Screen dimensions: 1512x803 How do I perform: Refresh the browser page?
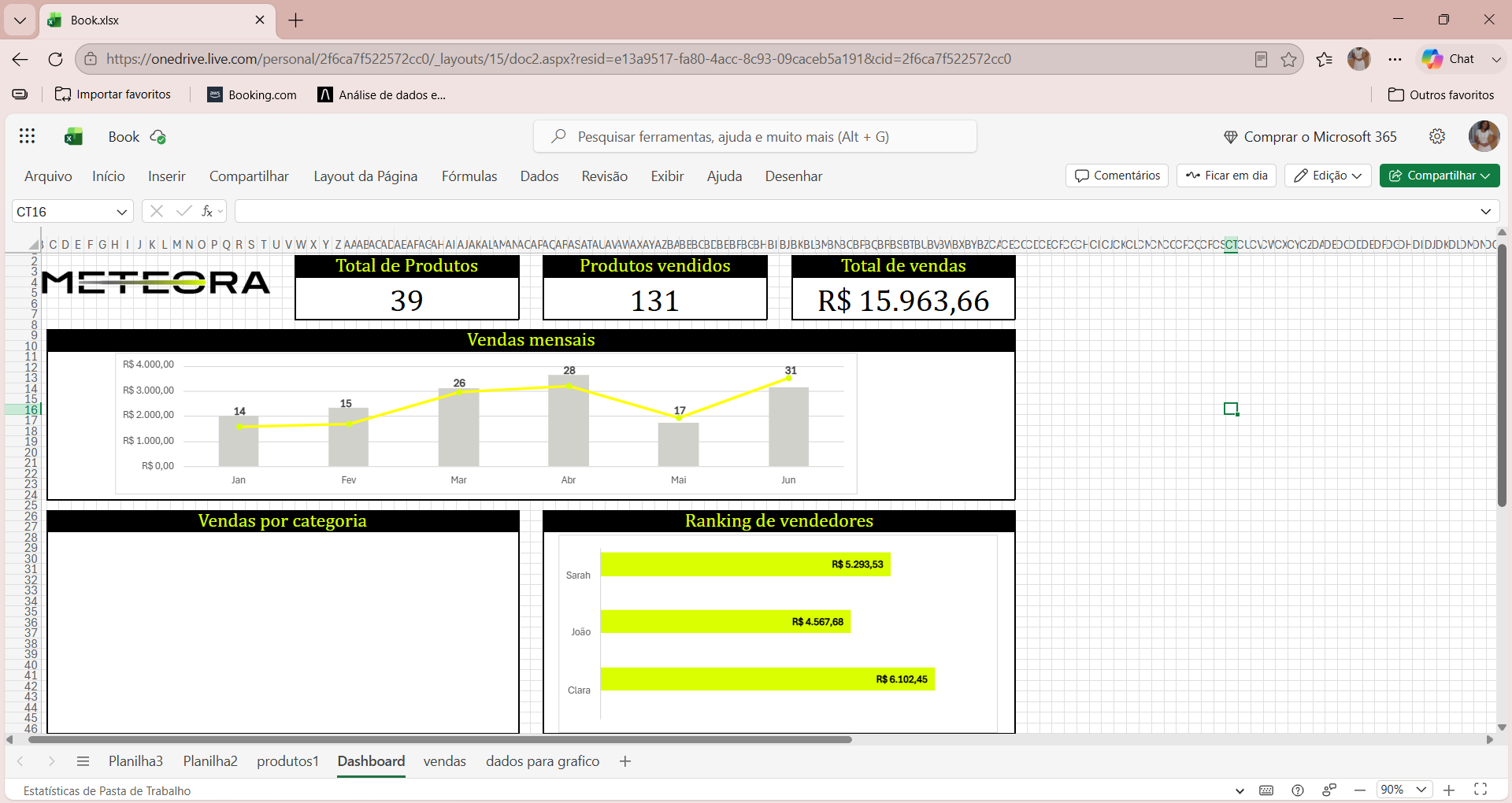tap(55, 59)
